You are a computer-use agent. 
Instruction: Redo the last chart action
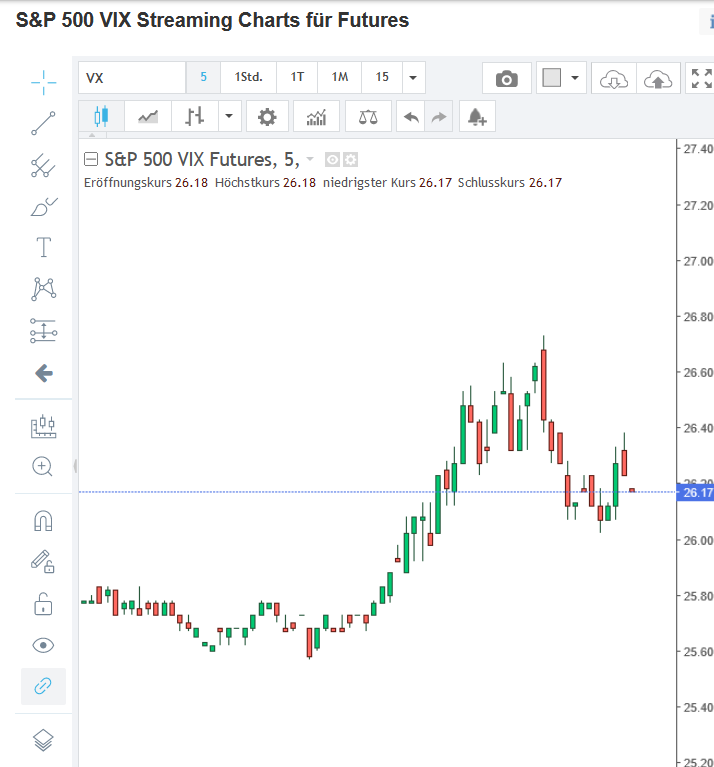[x=439, y=117]
